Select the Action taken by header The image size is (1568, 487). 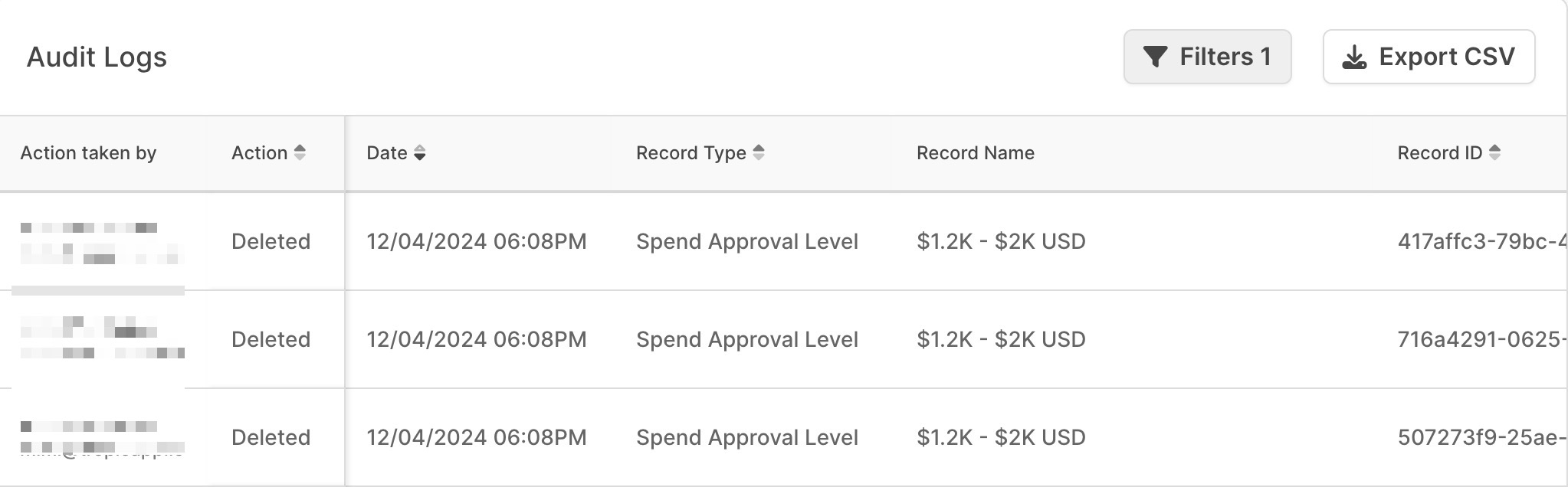(88, 152)
